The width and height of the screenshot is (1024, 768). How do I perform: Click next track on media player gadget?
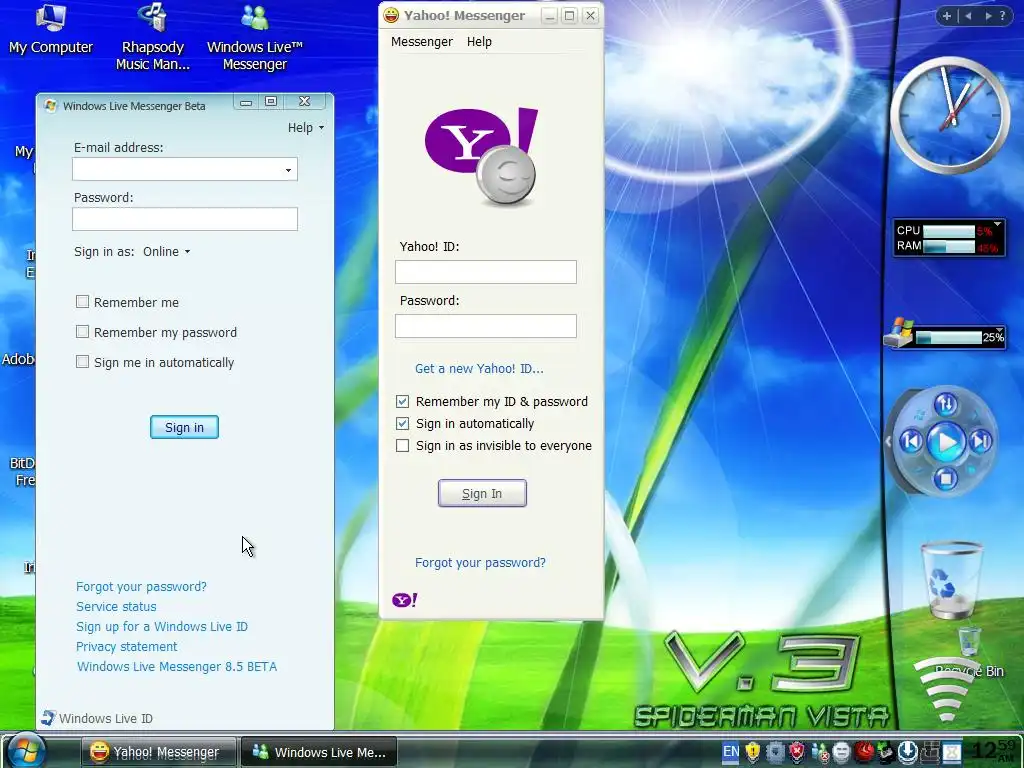tap(980, 441)
